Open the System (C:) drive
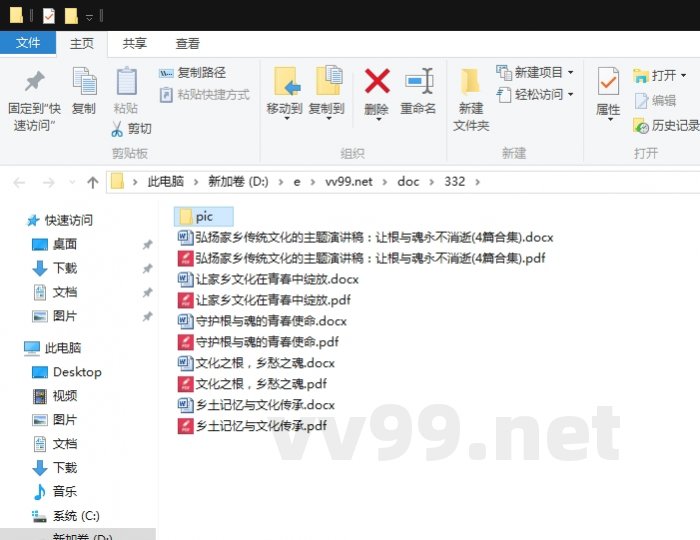 (66, 515)
